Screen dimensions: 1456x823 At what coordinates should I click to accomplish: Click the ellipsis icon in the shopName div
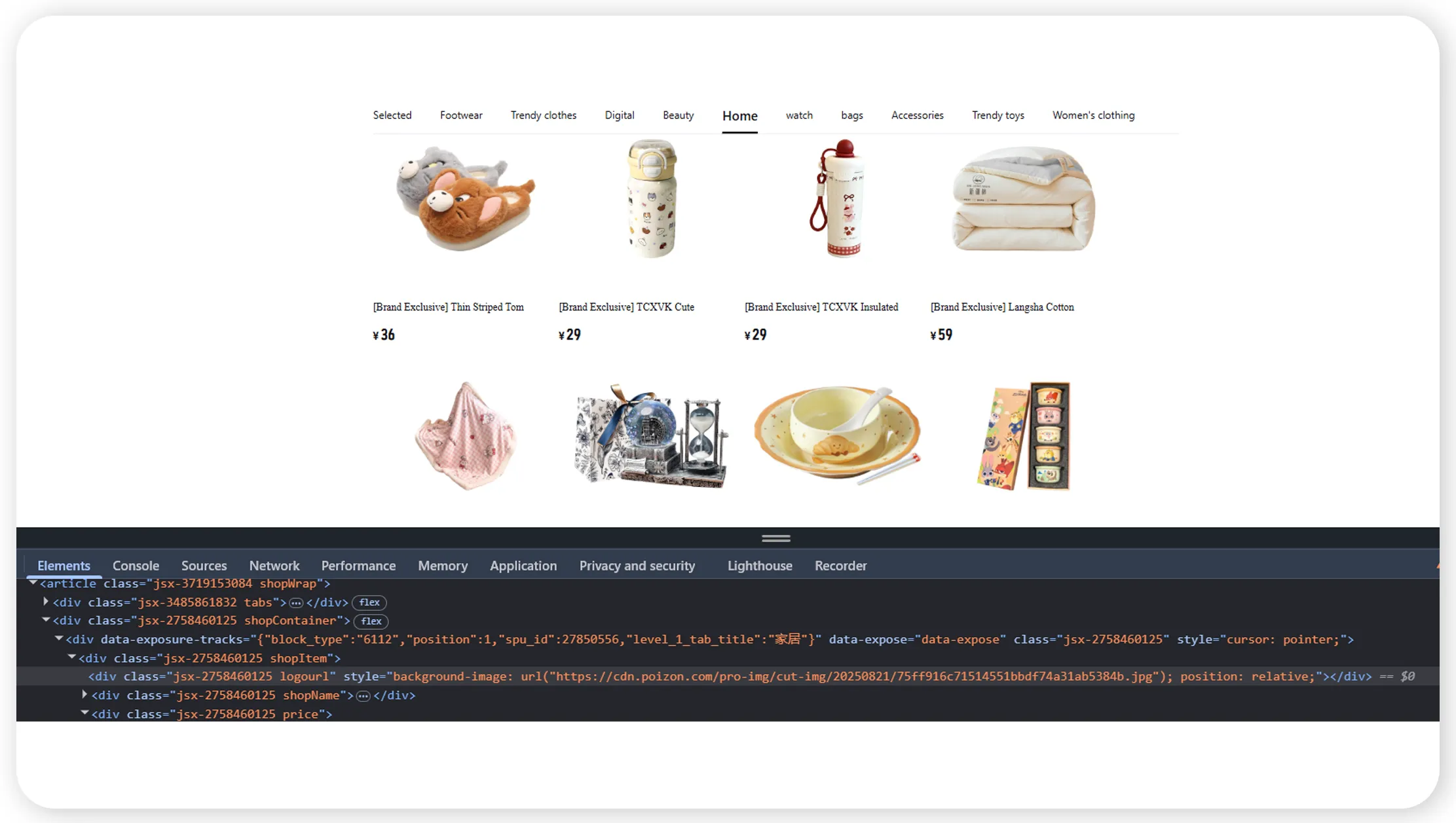click(364, 695)
